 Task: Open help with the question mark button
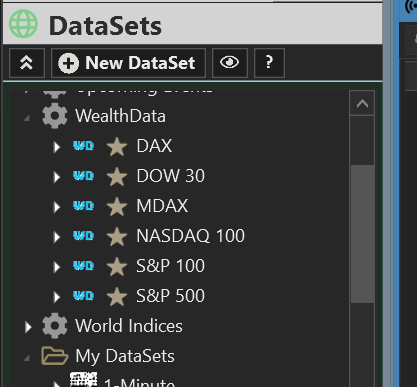pos(269,63)
